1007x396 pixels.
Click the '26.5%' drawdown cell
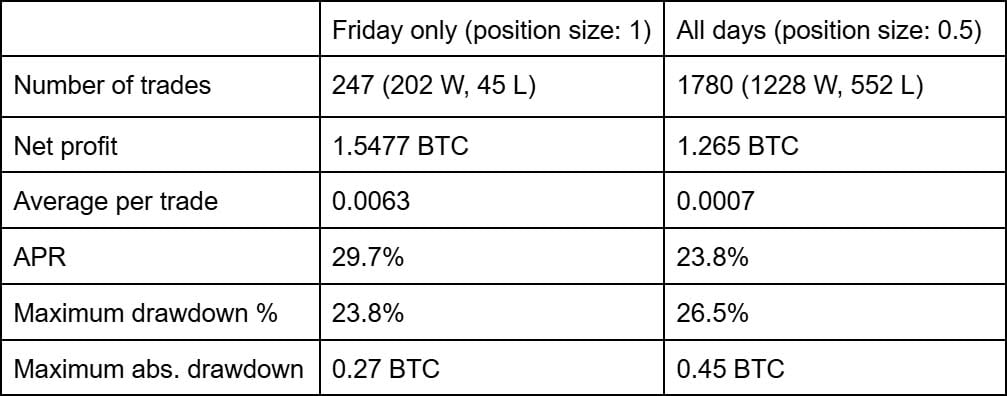(x=835, y=314)
